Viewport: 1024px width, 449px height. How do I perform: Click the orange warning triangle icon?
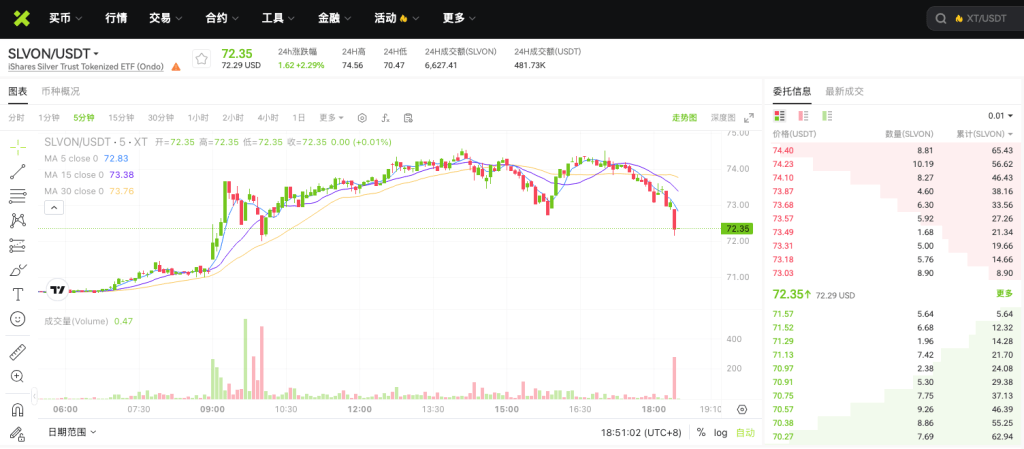(176, 67)
